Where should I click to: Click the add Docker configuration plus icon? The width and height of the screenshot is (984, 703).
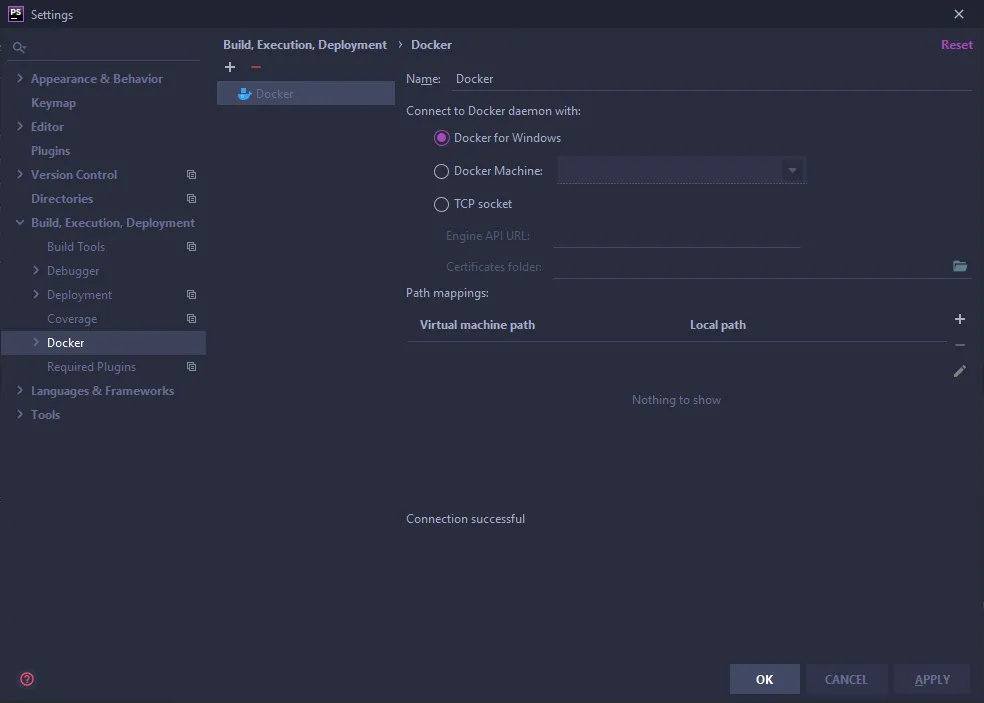pos(230,67)
